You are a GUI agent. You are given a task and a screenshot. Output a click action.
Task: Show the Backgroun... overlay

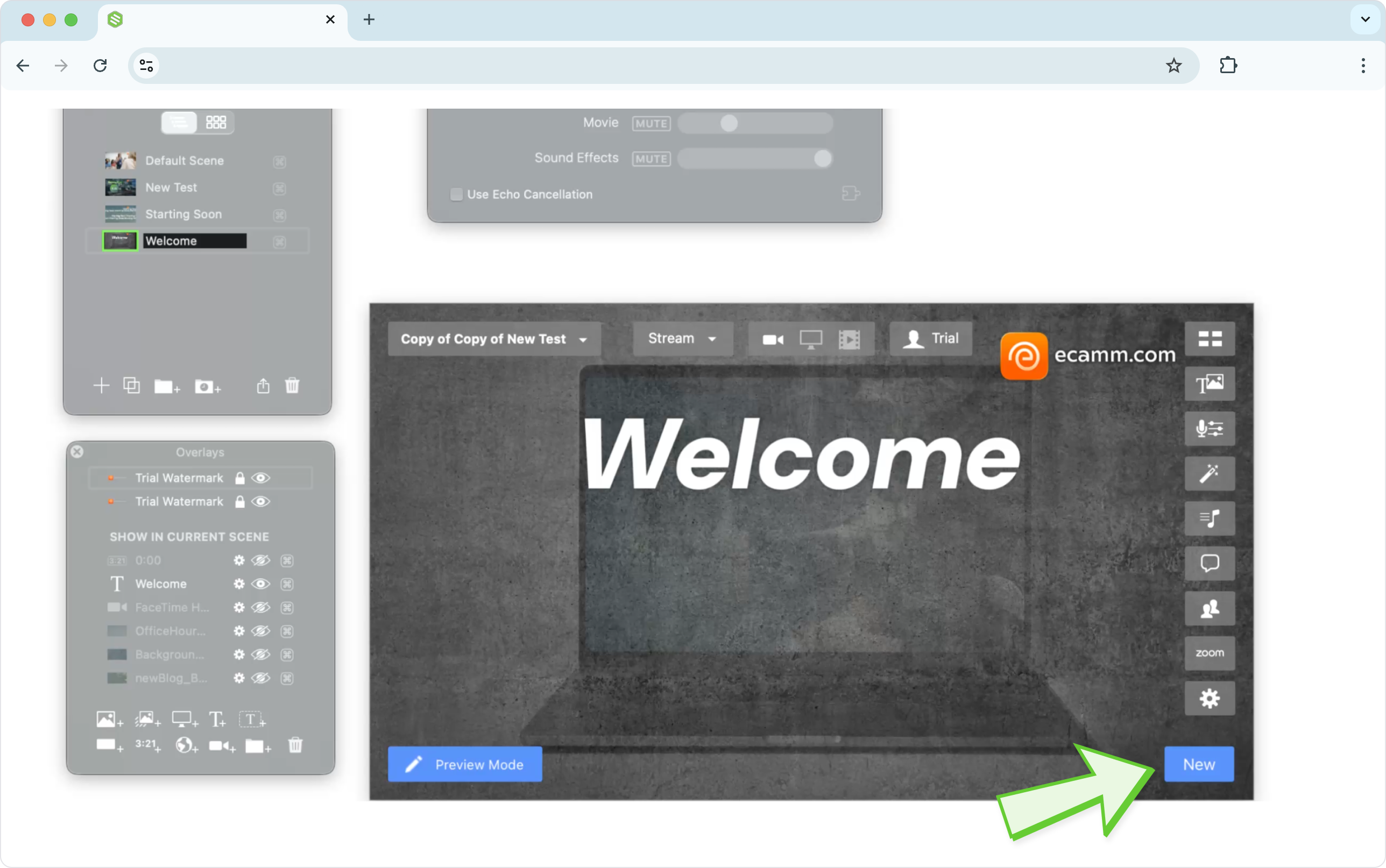click(x=260, y=654)
